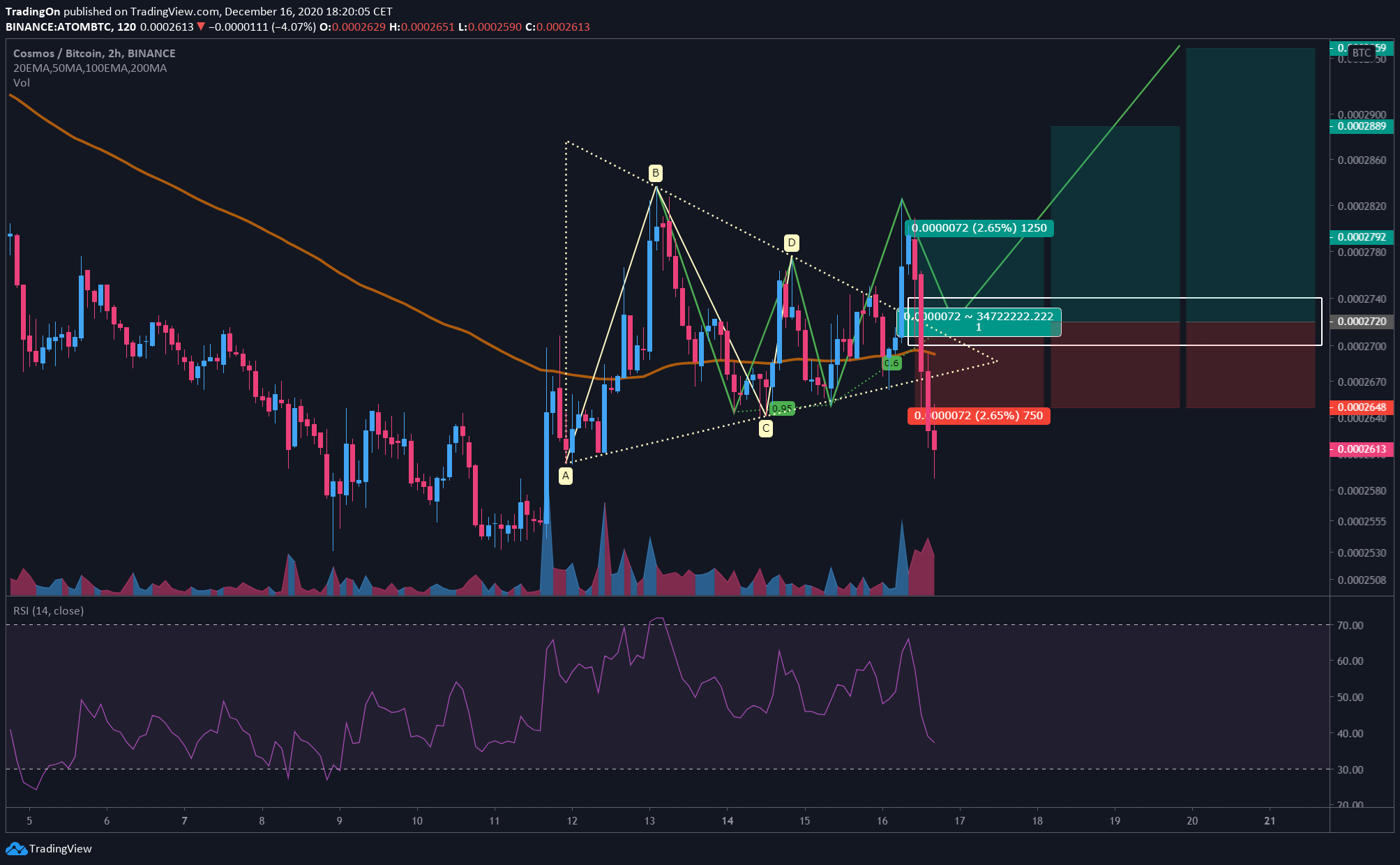Click the TradingView cloud logo icon
Viewport: 1400px width, 865px height.
point(15,848)
